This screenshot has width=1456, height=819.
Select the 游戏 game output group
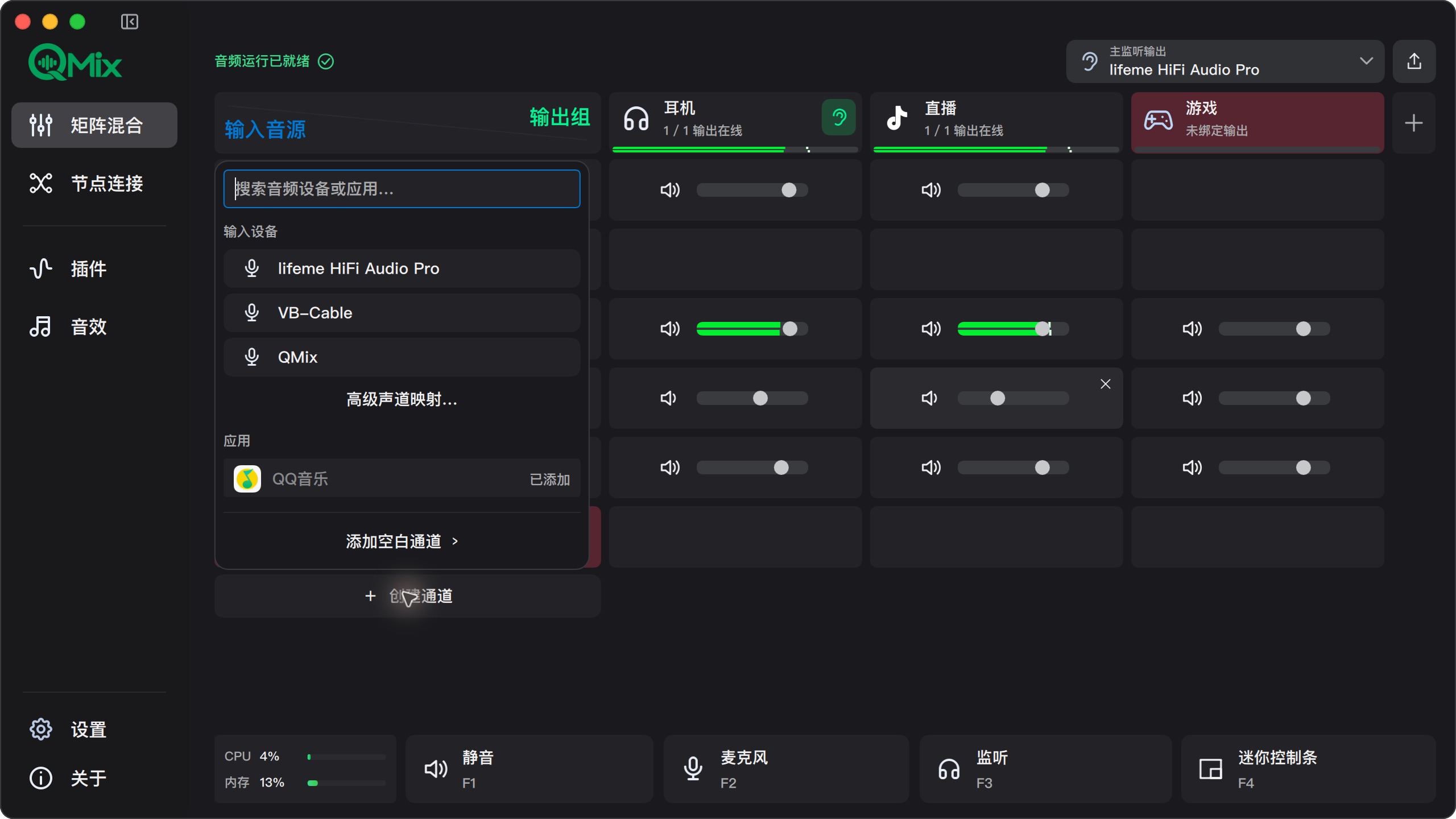pos(1258,123)
